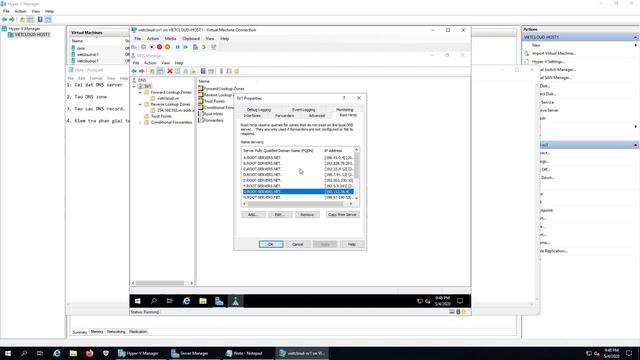Viewport: 640px width, 360px height.
Task: Switch to the Monitoring tab
Action: click(x=344, y=110)
